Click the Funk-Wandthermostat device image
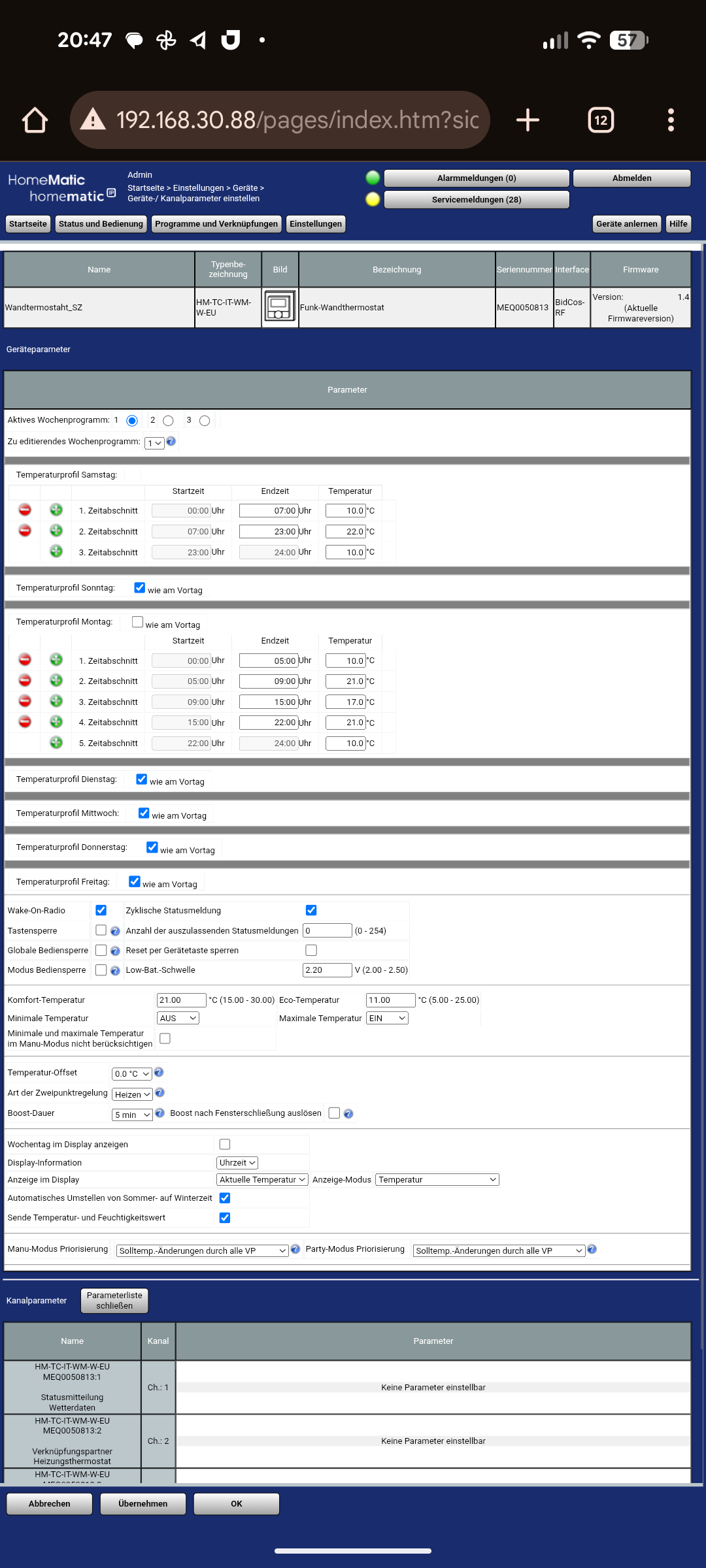The width and height of the screenshot is (706, 1568). (x=280, y=307)
